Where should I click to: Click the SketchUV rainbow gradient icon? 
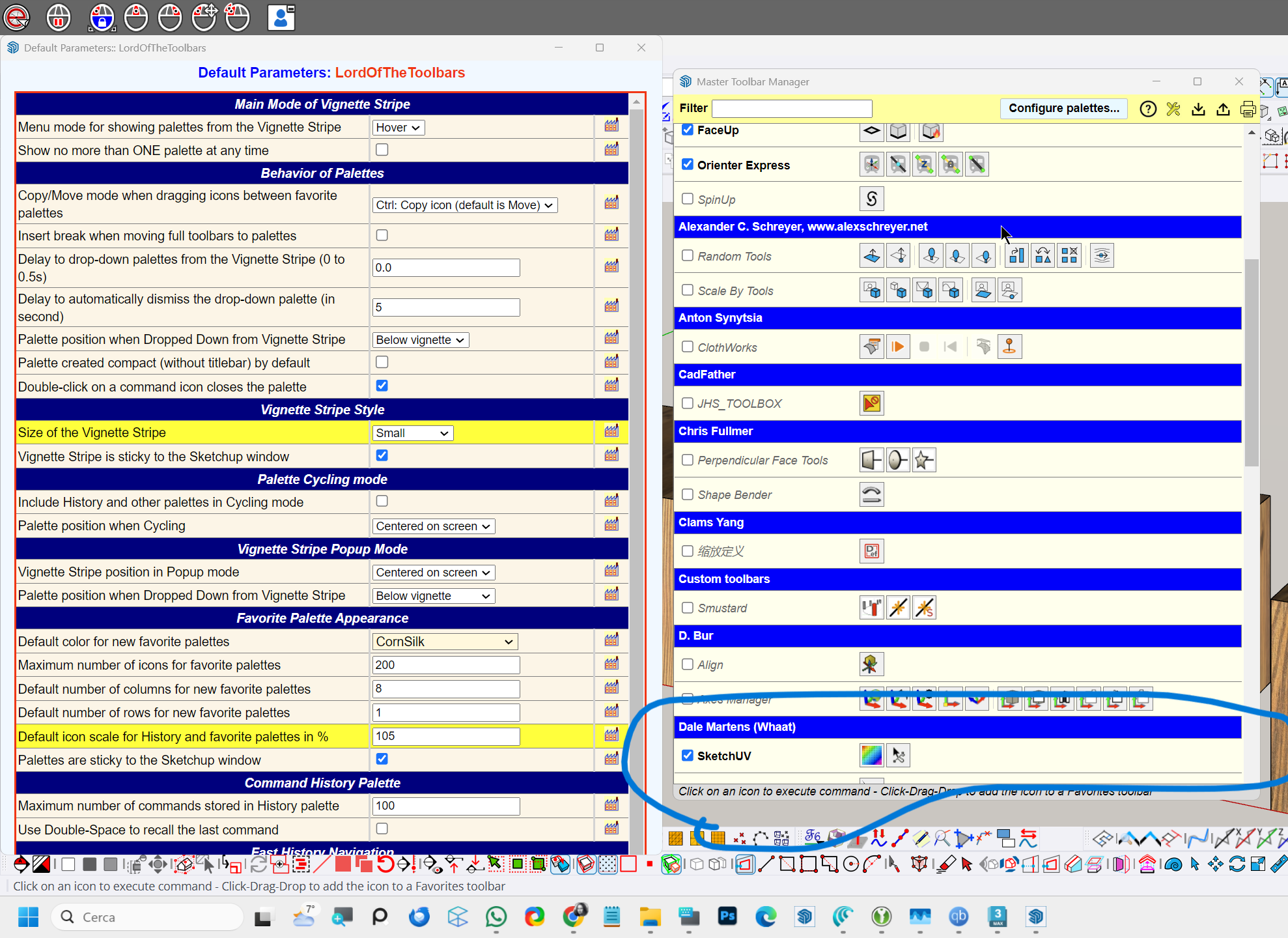point(871,756)
